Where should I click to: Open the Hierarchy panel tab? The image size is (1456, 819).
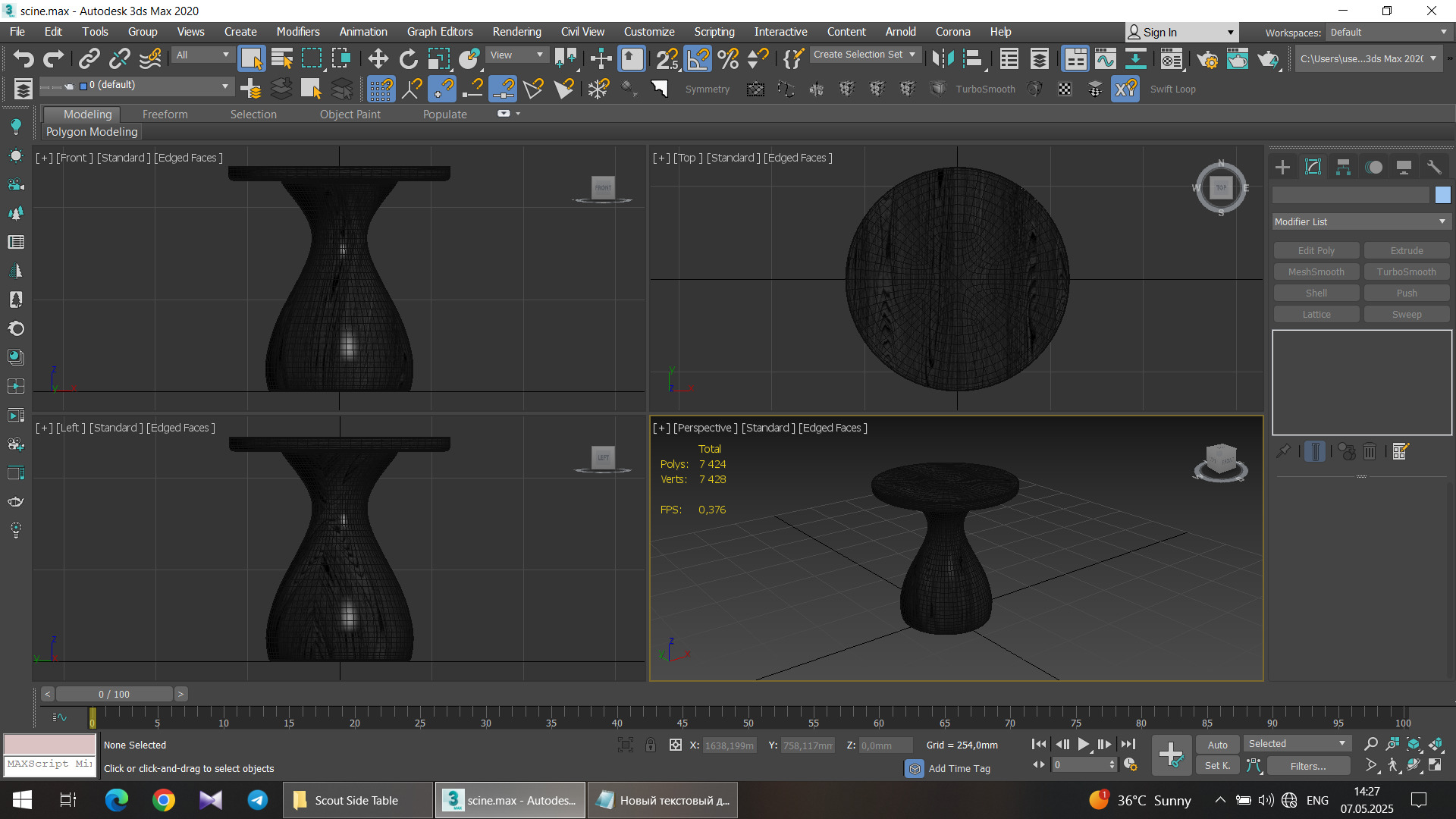pos(1343,167)
